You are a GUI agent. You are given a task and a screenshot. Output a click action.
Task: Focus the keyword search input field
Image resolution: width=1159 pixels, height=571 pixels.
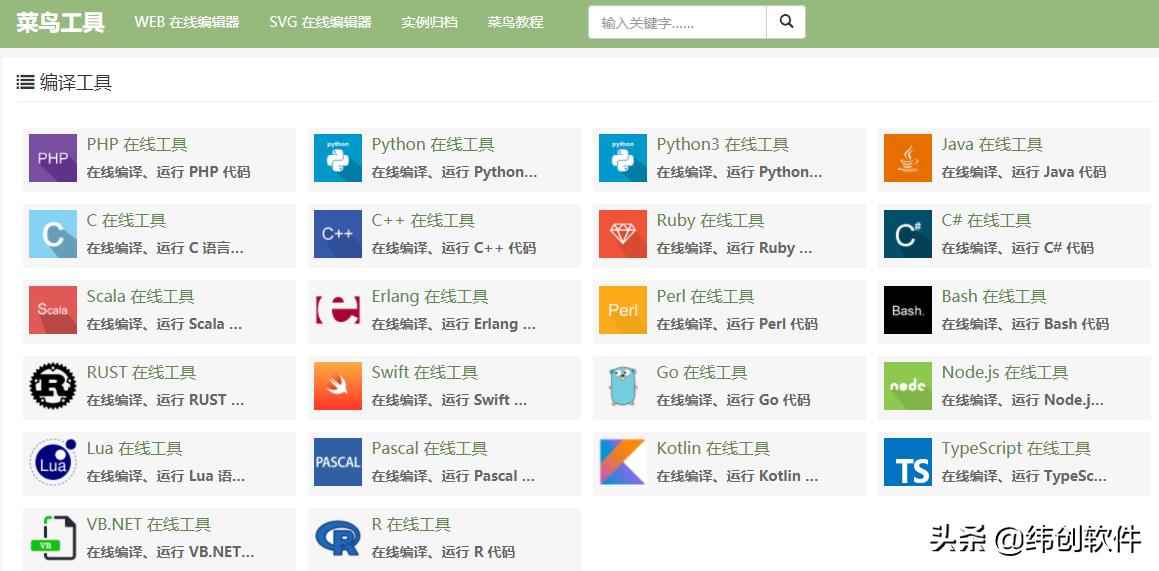pos(677,22)
